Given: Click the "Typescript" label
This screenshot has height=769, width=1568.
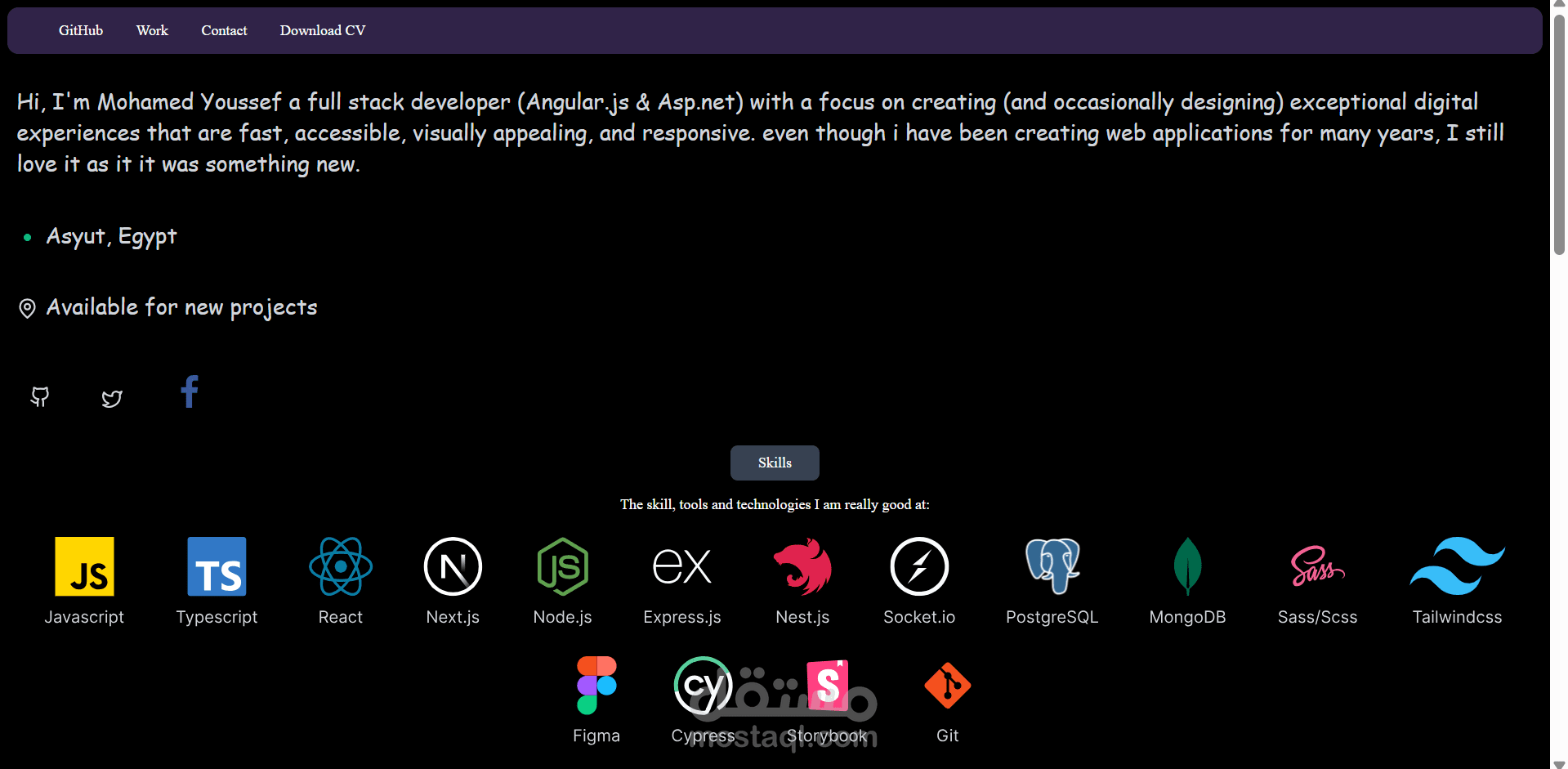Looking at the screenshot, I should click(217, 617).
